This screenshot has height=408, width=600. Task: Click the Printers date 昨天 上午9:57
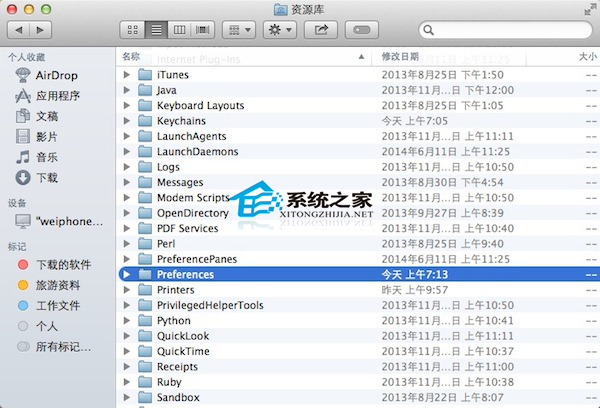[x=415, y=290]
